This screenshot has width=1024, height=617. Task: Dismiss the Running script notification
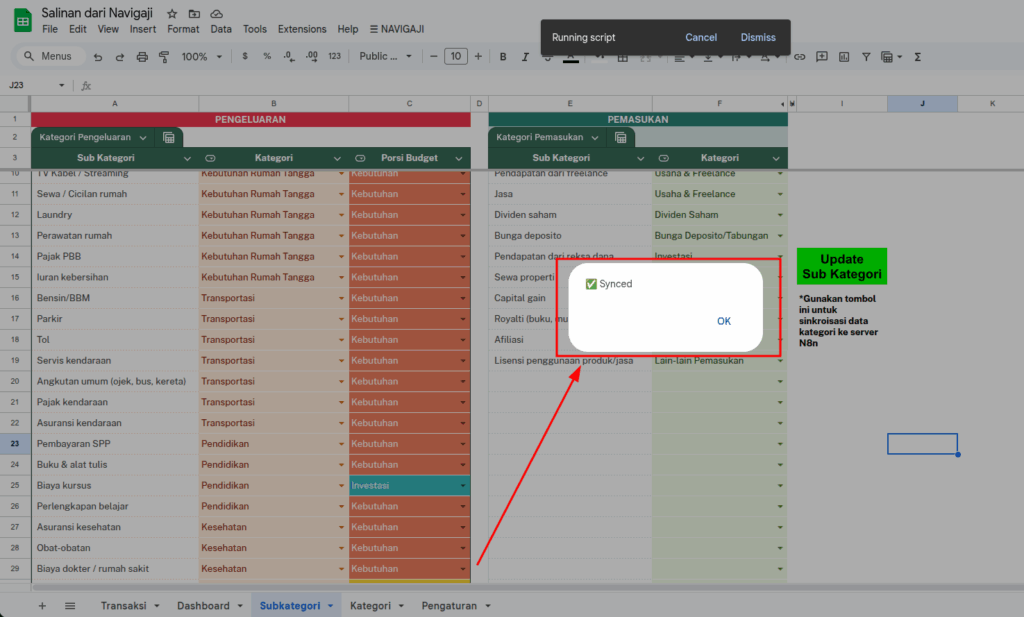pos(758,38)
